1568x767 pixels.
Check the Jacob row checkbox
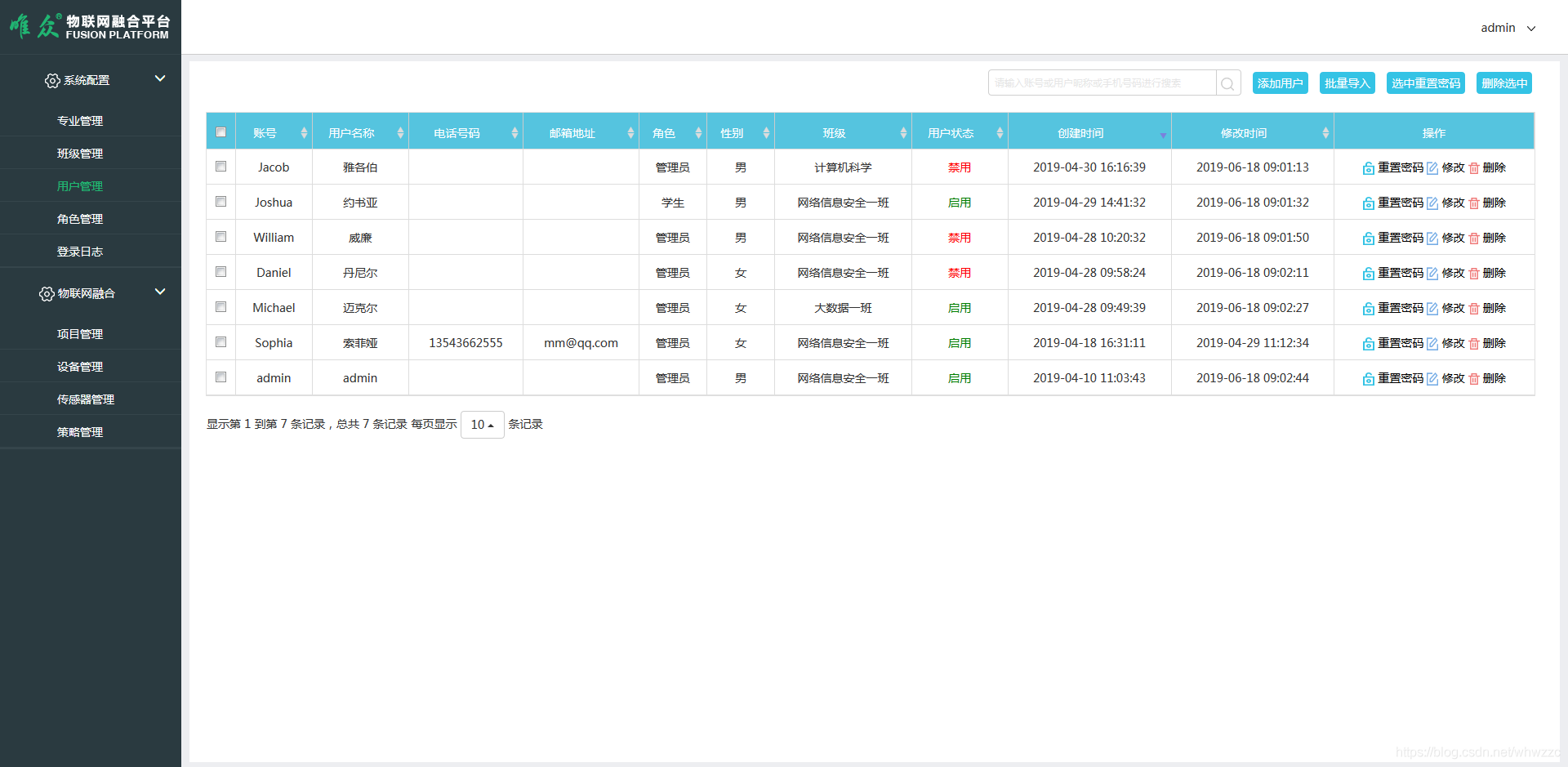220,167
